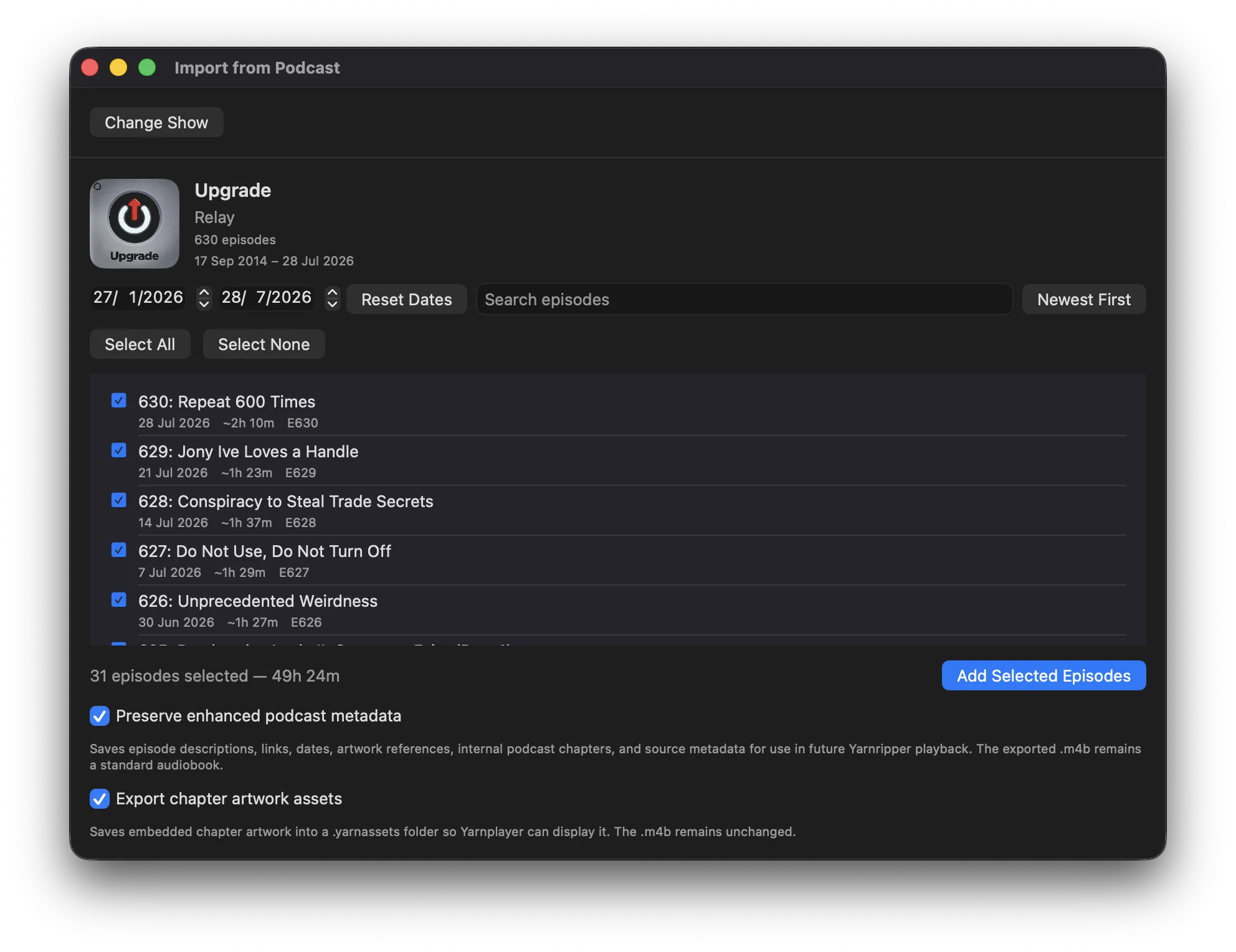Click the yellow minimize window button
Image resolution: width=1236 pixels, height=952 pixels.
pos(118,67)
